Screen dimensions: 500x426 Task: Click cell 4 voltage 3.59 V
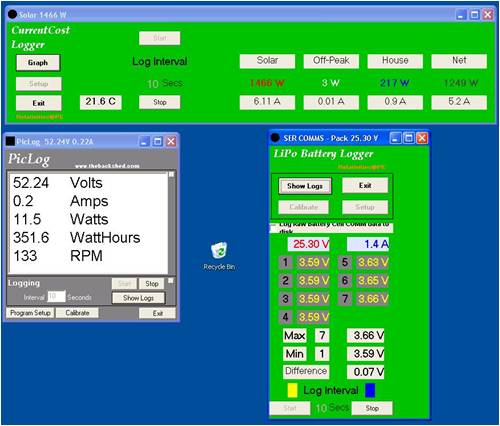[313, 317]
